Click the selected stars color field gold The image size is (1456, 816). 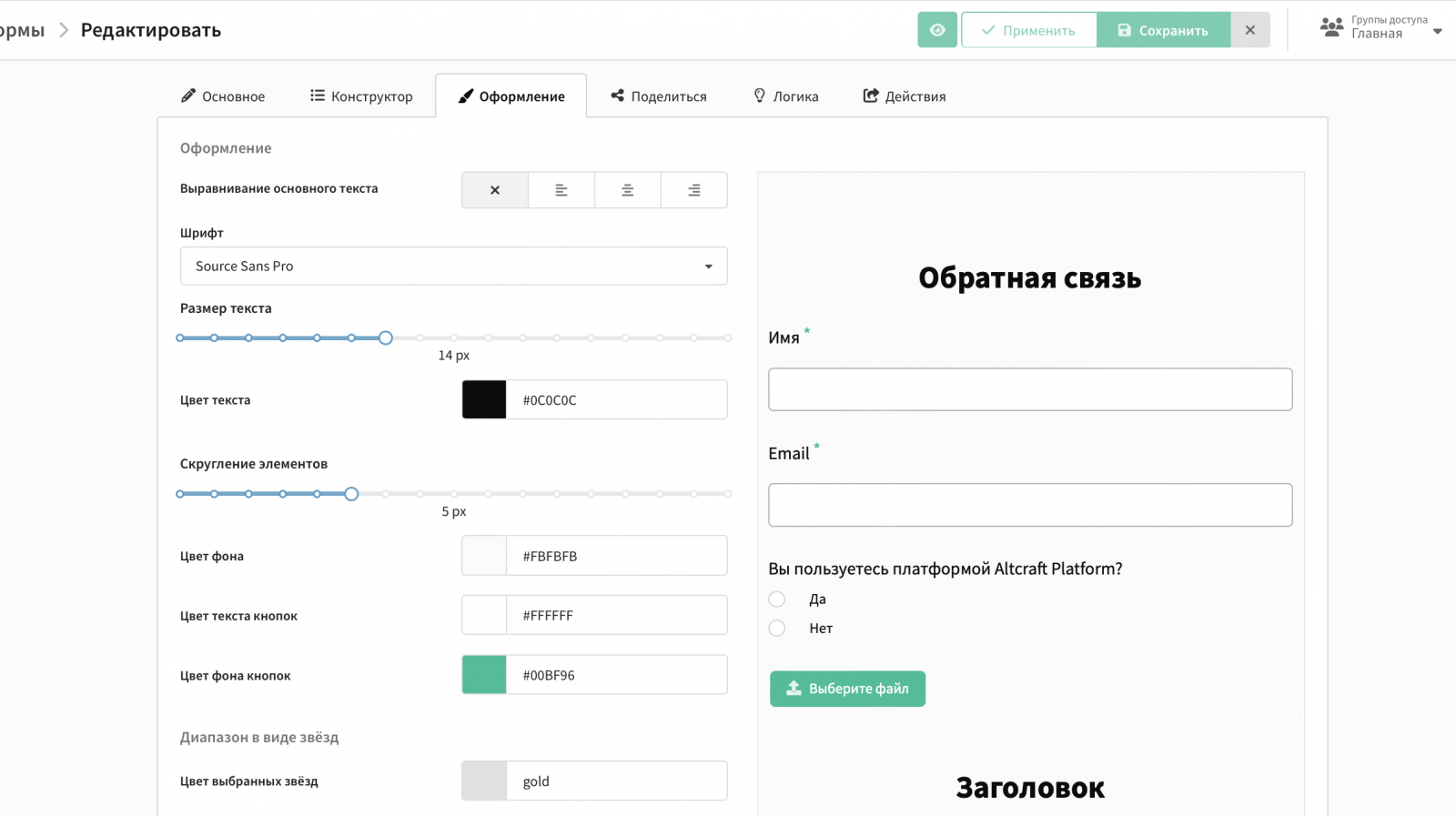coord(617,781)
